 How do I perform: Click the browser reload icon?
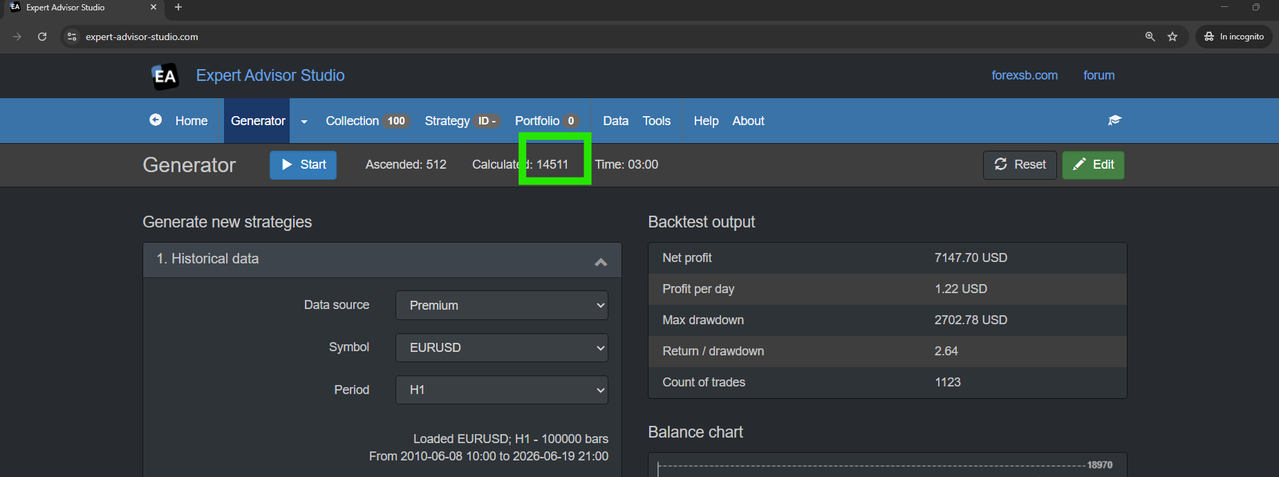coord(42,36)
